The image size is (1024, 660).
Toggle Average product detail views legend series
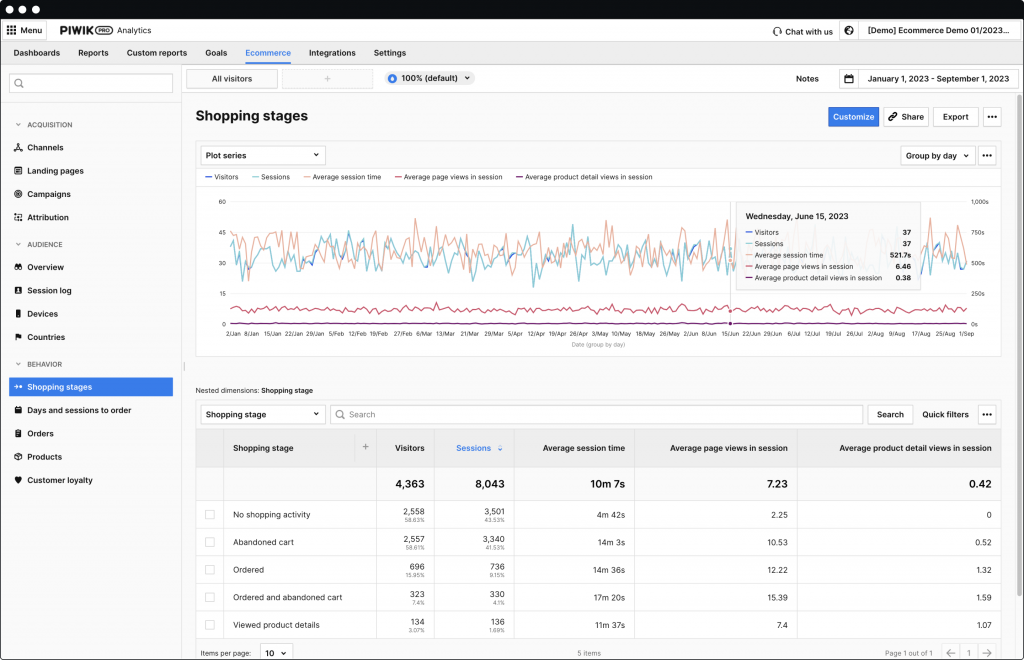[x=584, y=177]
